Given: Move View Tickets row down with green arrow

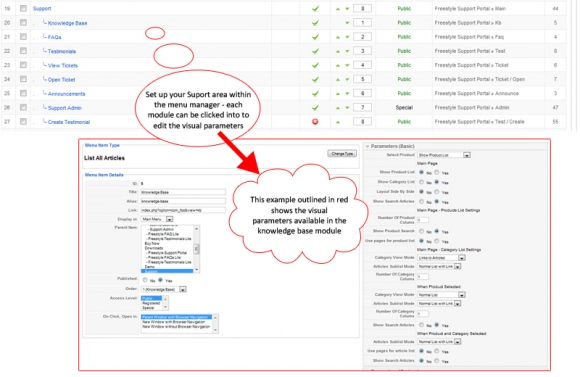Looking at the screenshot, I should [347, 65].
